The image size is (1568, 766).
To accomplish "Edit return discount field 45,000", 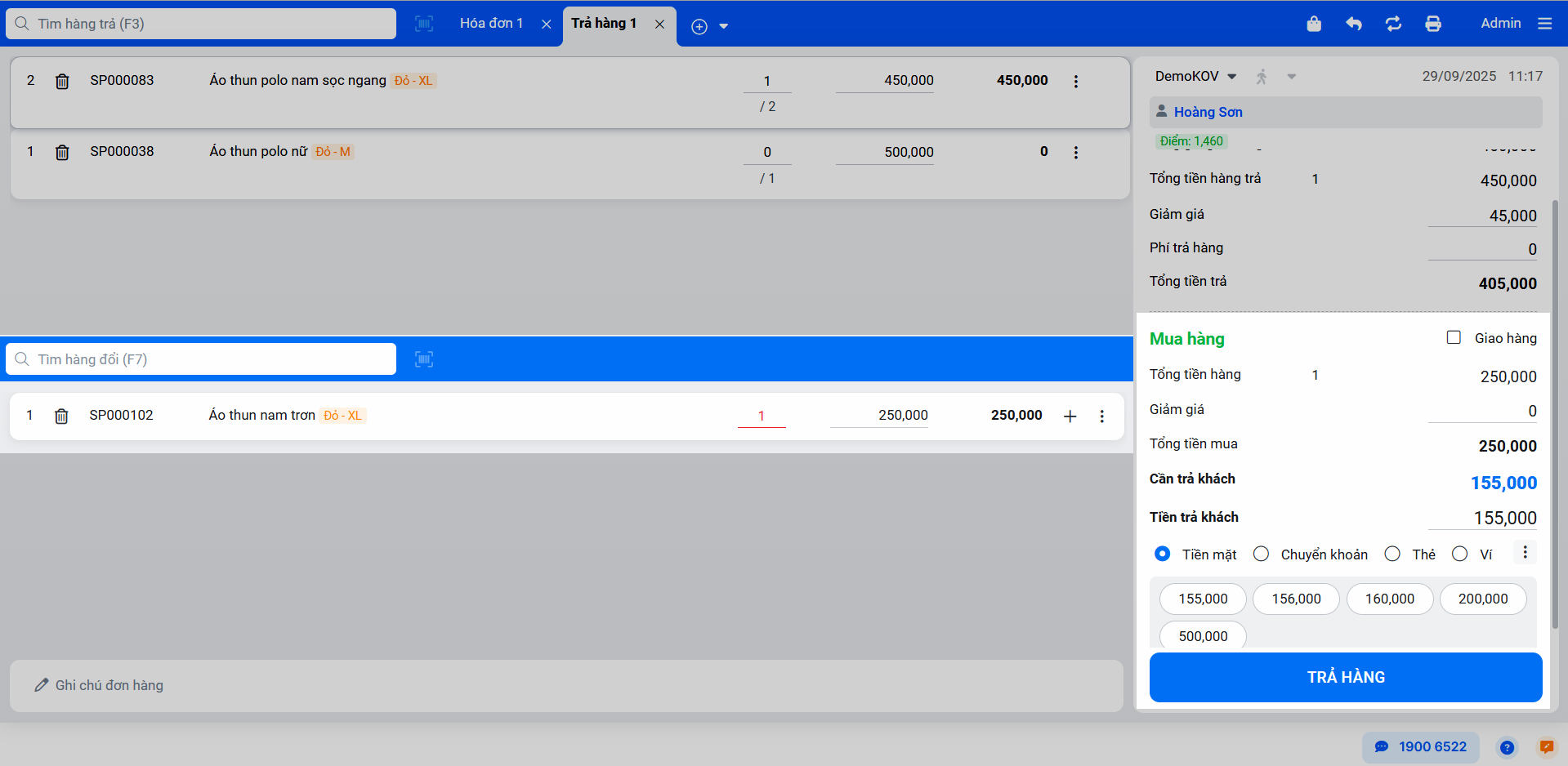I will (x=1482, y=216).
